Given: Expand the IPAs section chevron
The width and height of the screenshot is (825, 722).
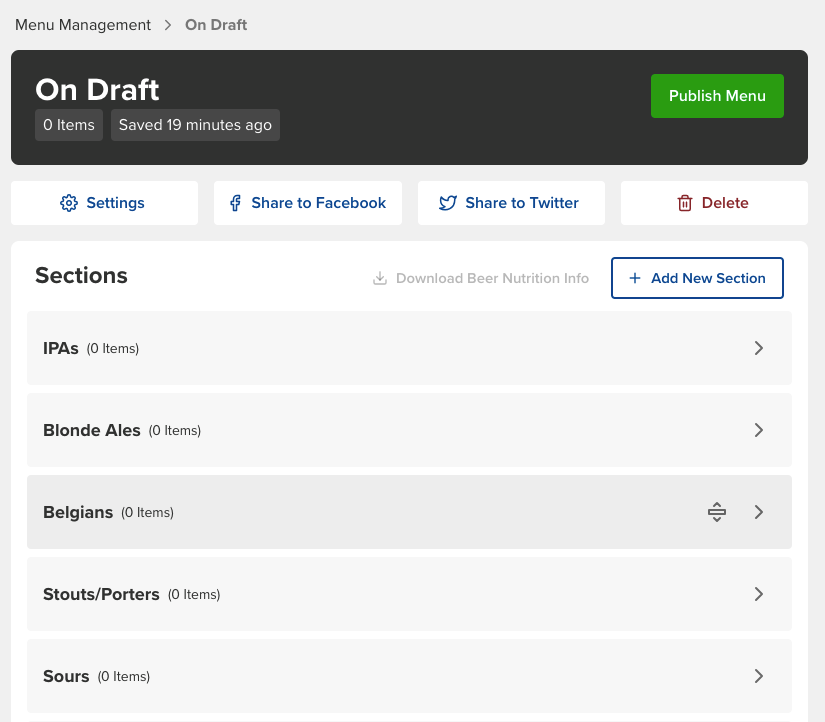Looking at the screenshot, I should pos(759,348).
